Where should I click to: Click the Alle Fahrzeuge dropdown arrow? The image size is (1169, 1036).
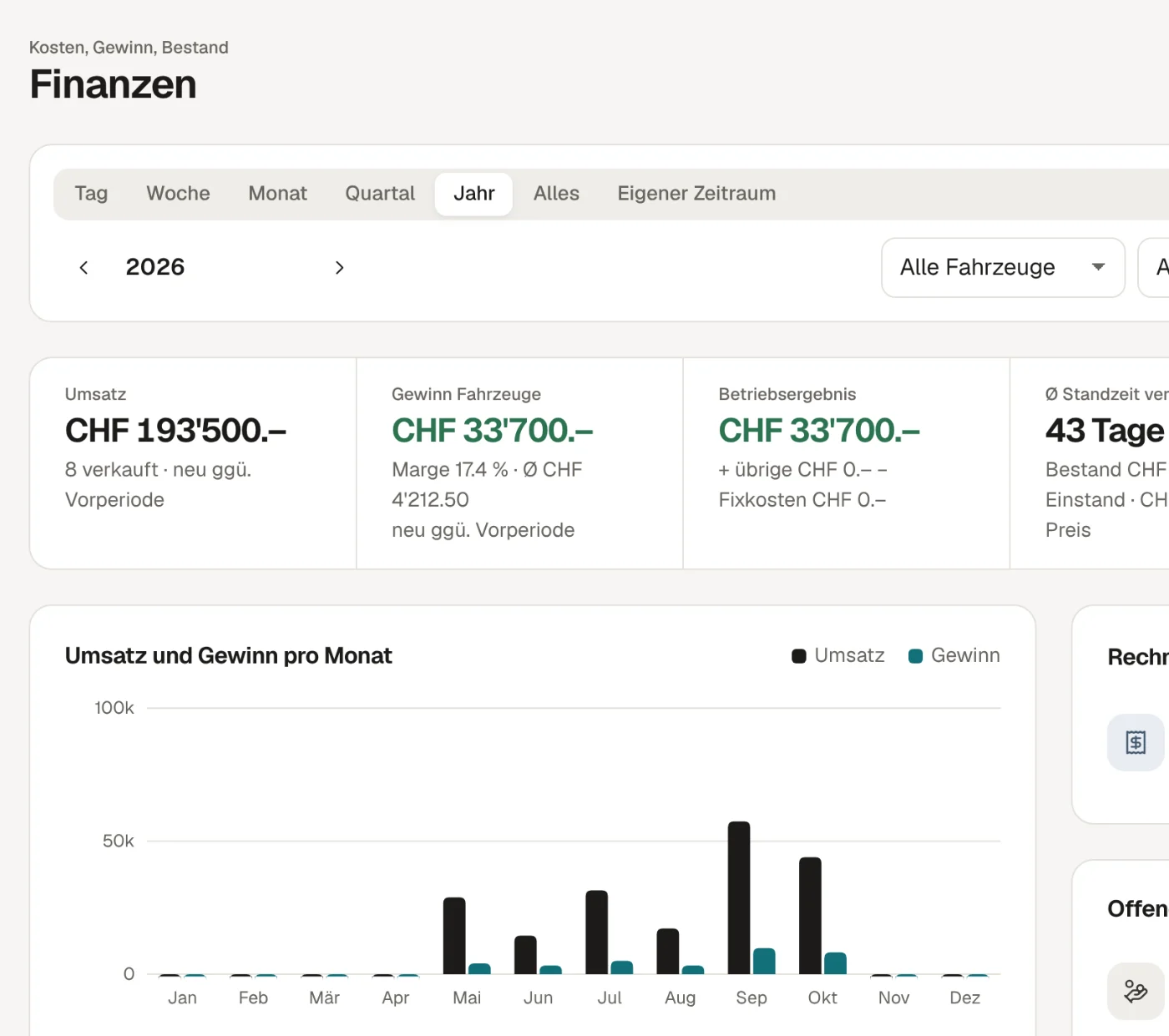coord(1098,267)
